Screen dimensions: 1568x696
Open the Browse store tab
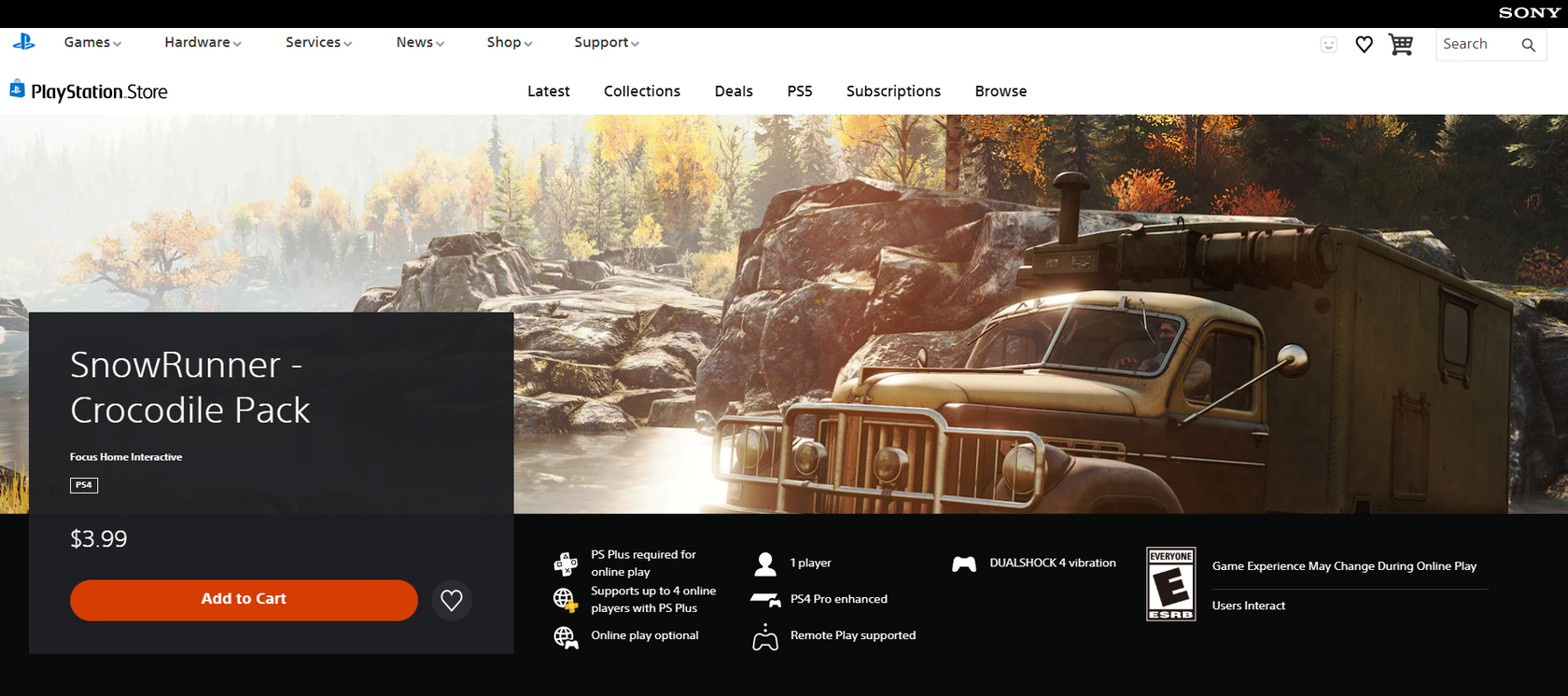pos(1001,91)
